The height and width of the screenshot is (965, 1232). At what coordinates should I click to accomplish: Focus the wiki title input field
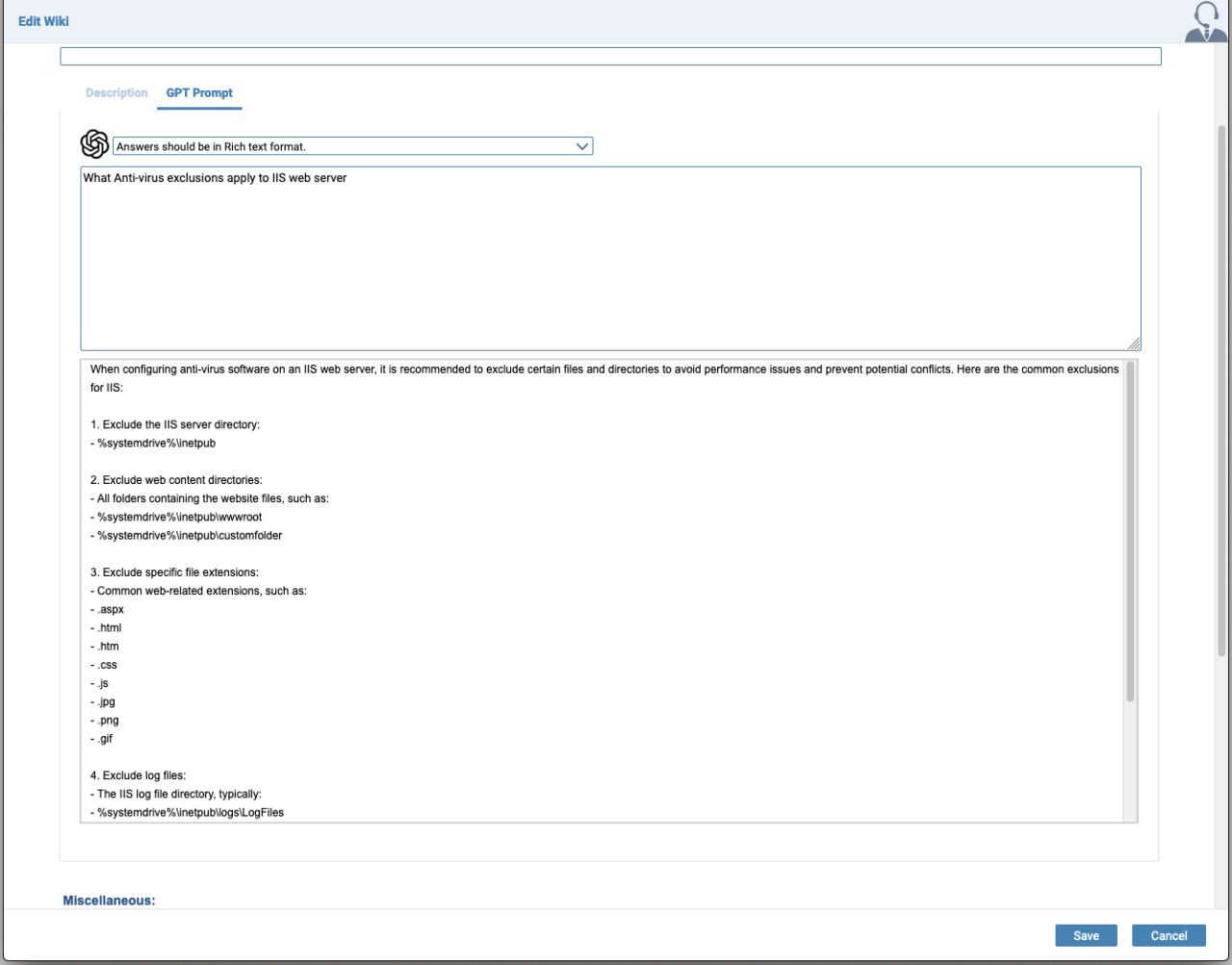pos(610,57)
